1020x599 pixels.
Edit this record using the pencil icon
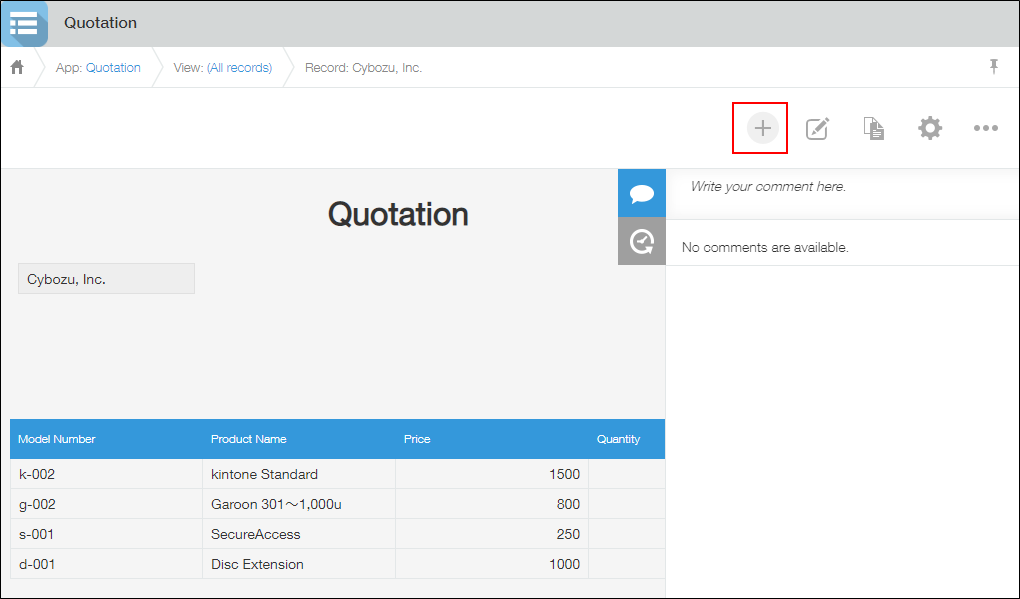[x=817, y=128]
